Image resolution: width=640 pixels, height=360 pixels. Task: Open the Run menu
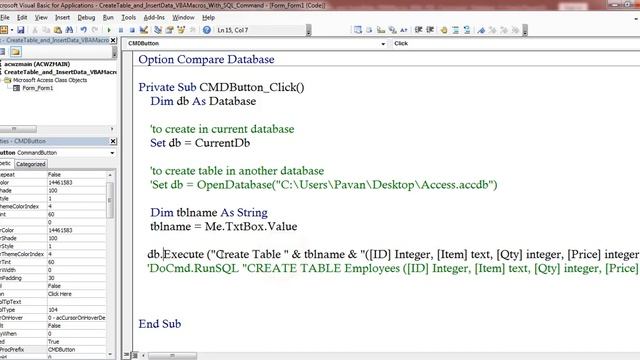tap(108, 18)
